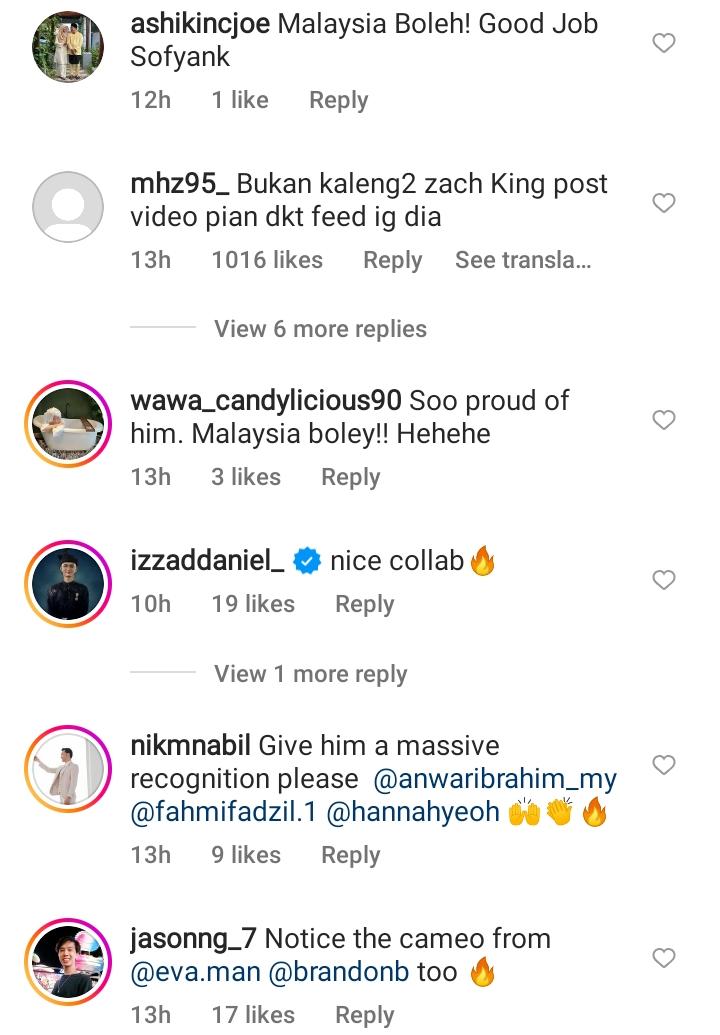Reply to ashikincjoe's comment
Viewport: 720px width, 1035px height.
tap(338, 100)
